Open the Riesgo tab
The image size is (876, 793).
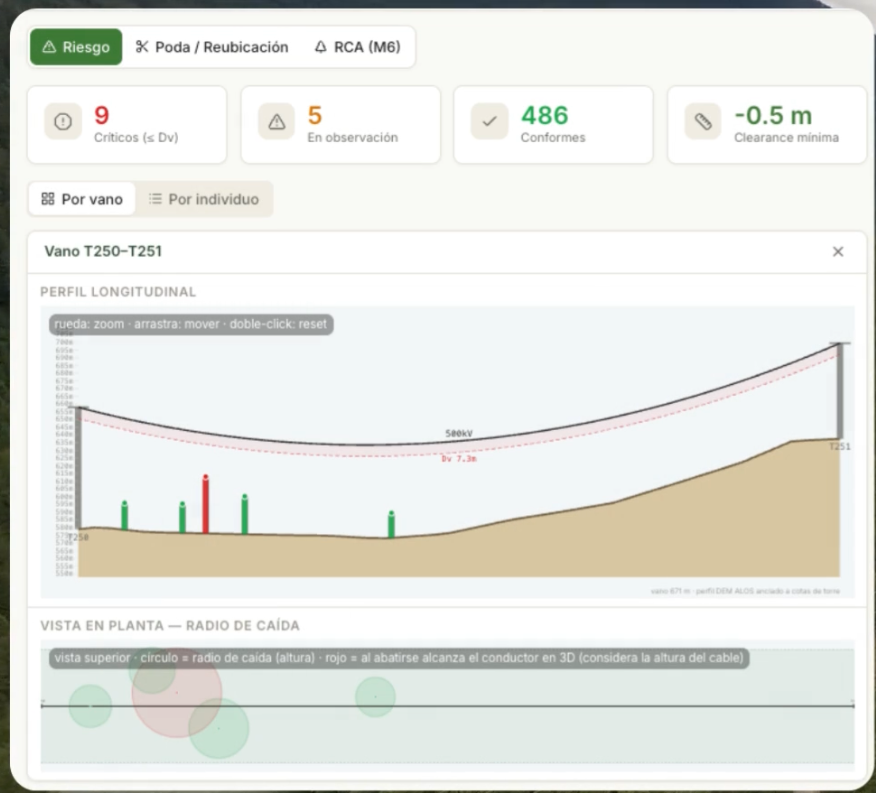coord(76,47)
